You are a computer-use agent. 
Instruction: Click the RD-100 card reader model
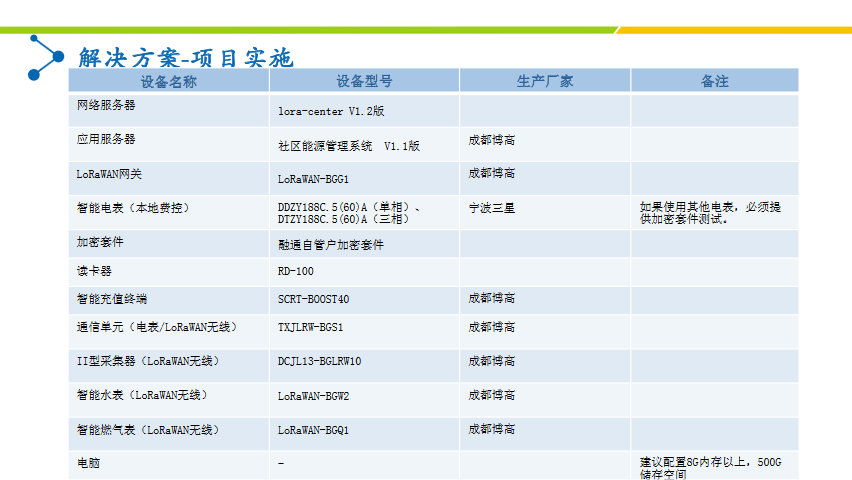pyautogui.click(x=295, y=271)
